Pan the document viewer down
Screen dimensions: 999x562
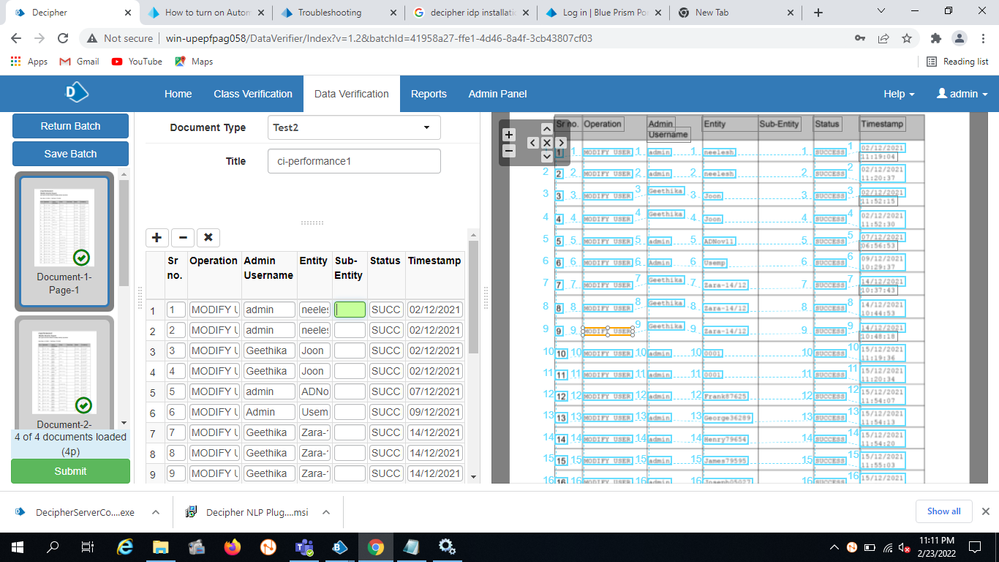(x=547, y=157)
